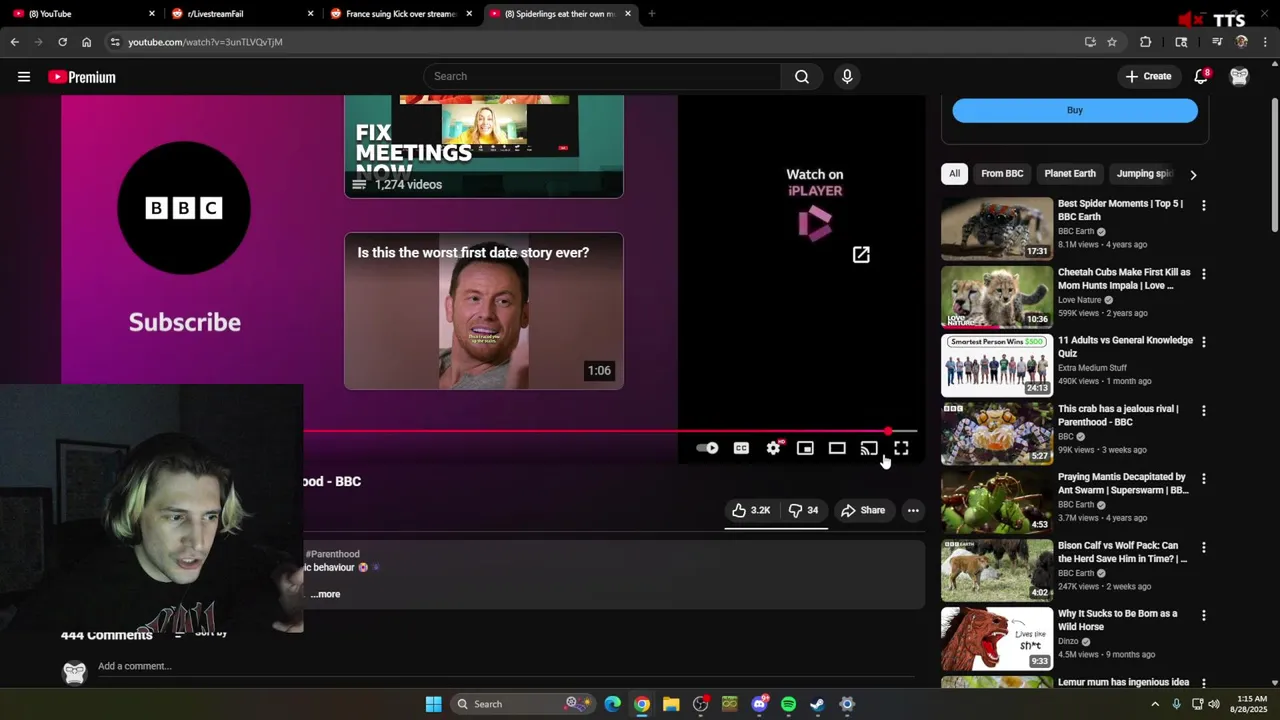Open options for crab jealous rival video
Viewport: 1280px width, 720px height.
(1203, 410)
